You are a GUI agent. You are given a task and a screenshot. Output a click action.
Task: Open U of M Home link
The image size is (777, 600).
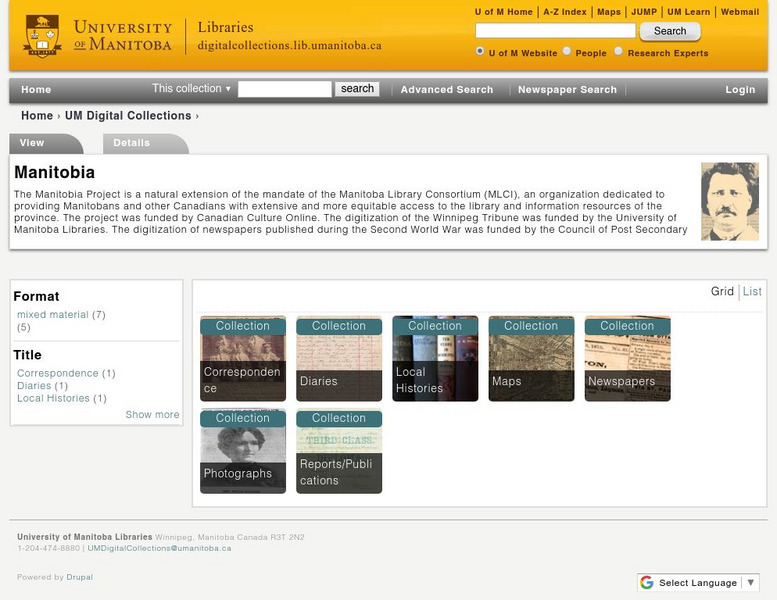pyautogui.click(x=503, y=12)
